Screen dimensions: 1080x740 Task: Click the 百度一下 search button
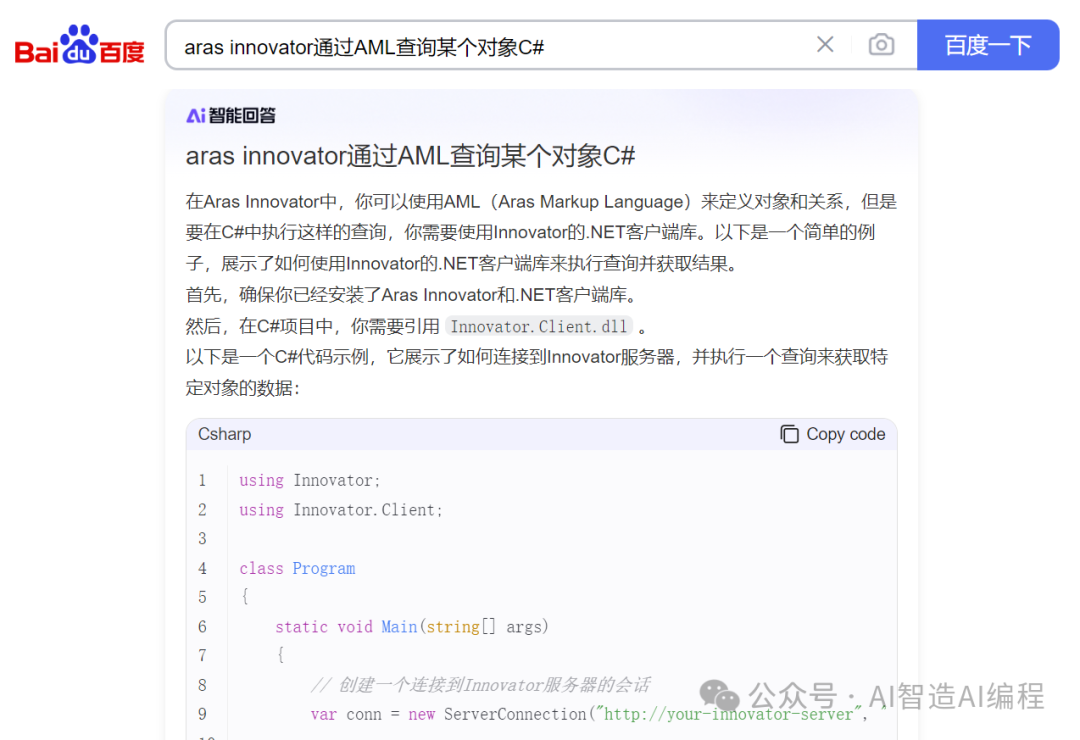988,45
